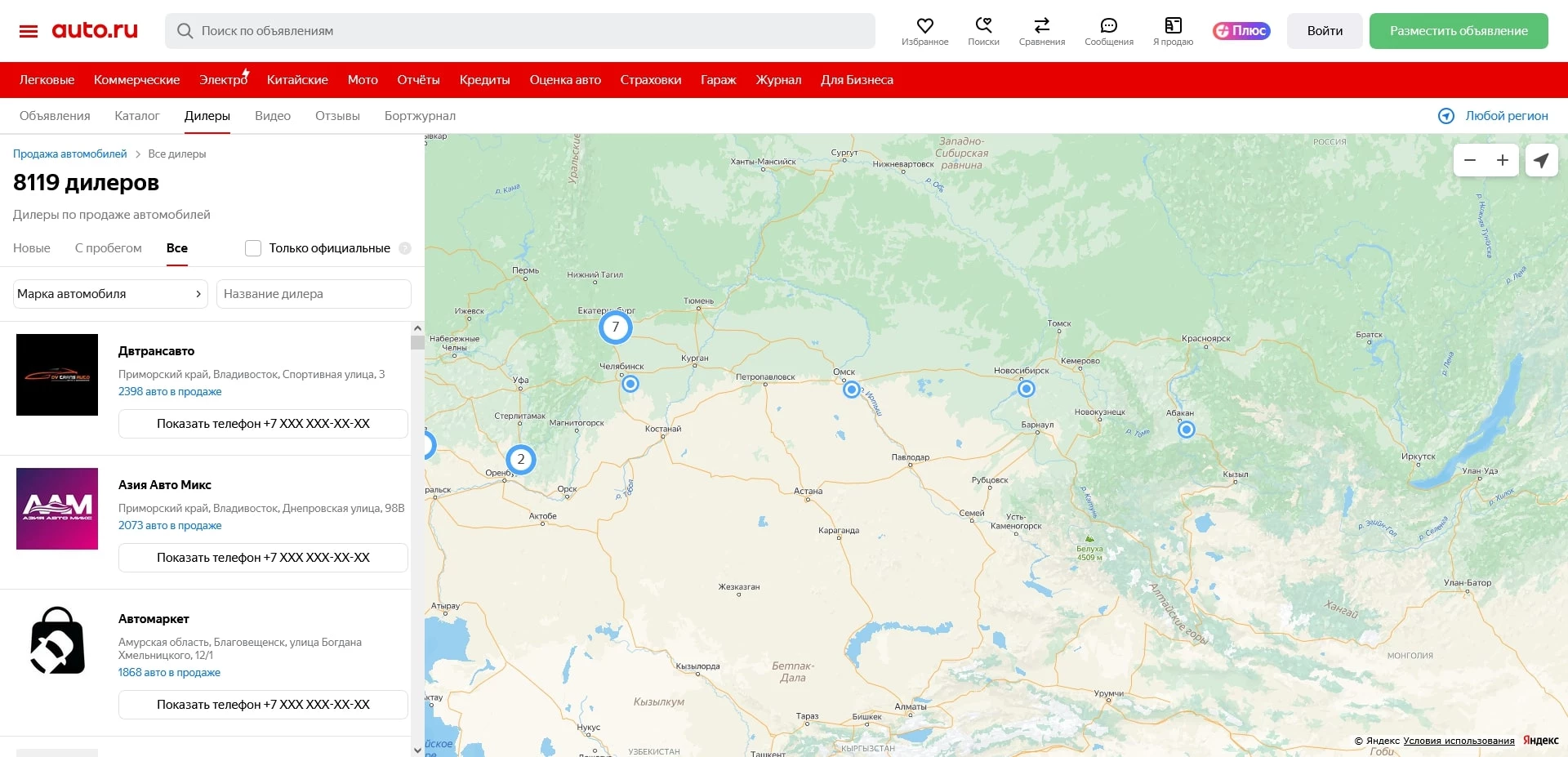Zoom in the map with plus
1568x757 pixels.
[1502, 161]
